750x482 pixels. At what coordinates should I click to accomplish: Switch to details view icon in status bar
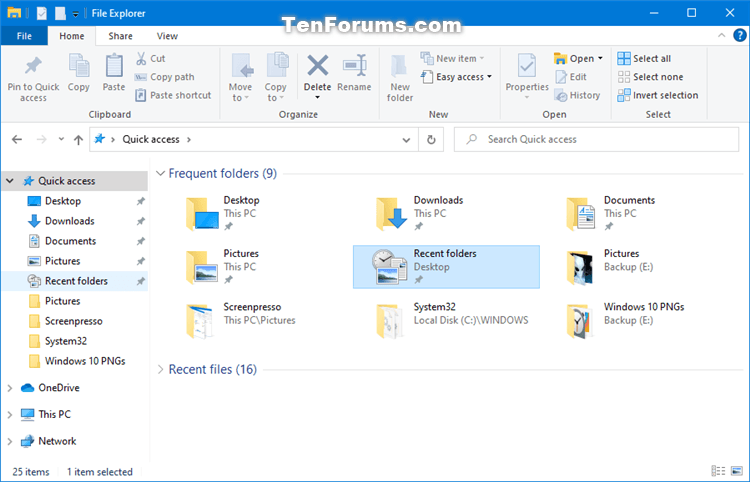[x=718, y=471]
